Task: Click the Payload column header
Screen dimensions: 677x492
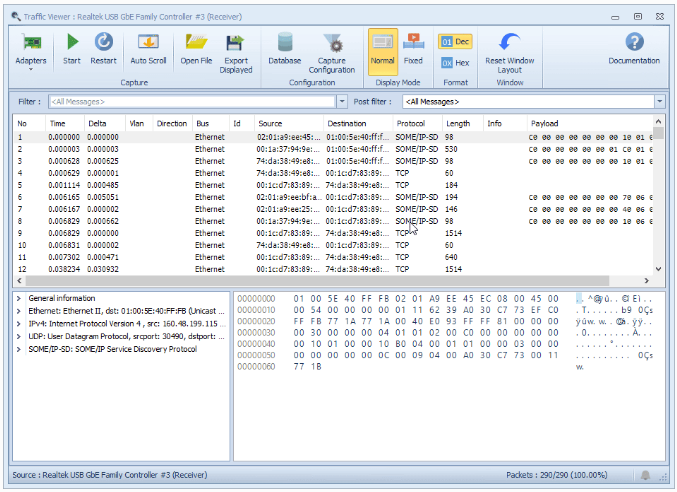Action: (x=589, y=123)
